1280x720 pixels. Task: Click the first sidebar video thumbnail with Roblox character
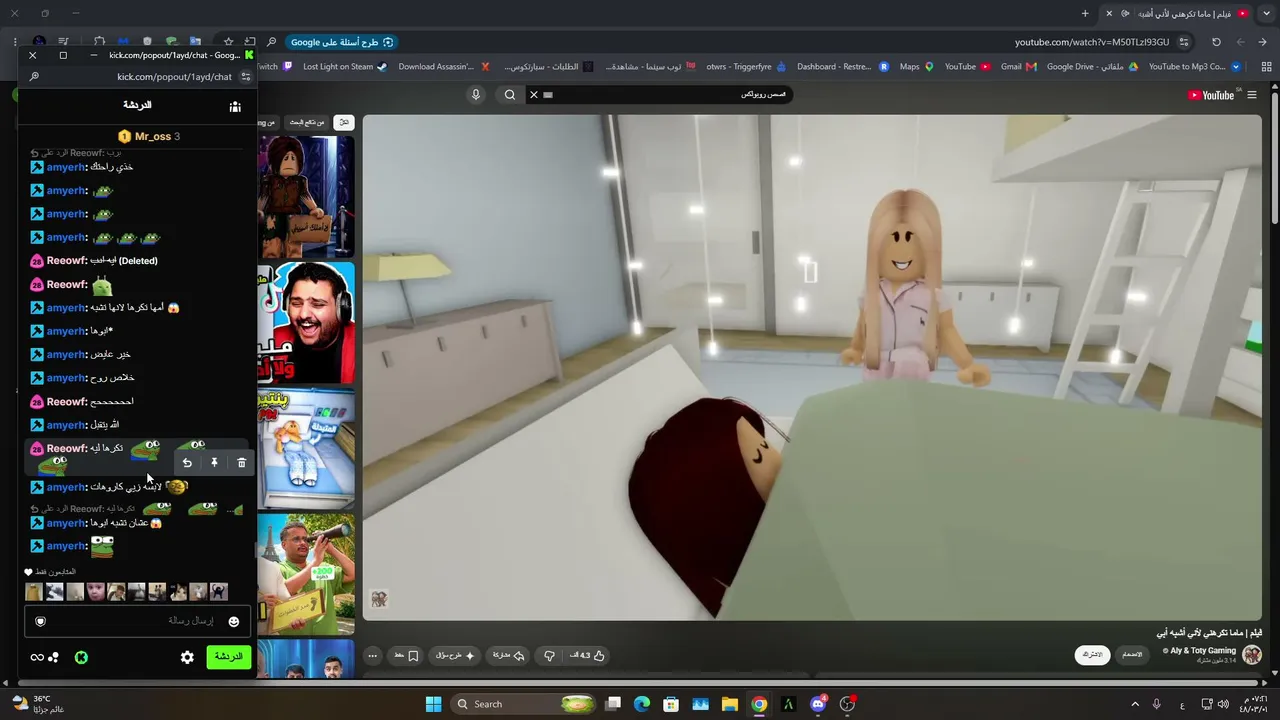(306, 196)
